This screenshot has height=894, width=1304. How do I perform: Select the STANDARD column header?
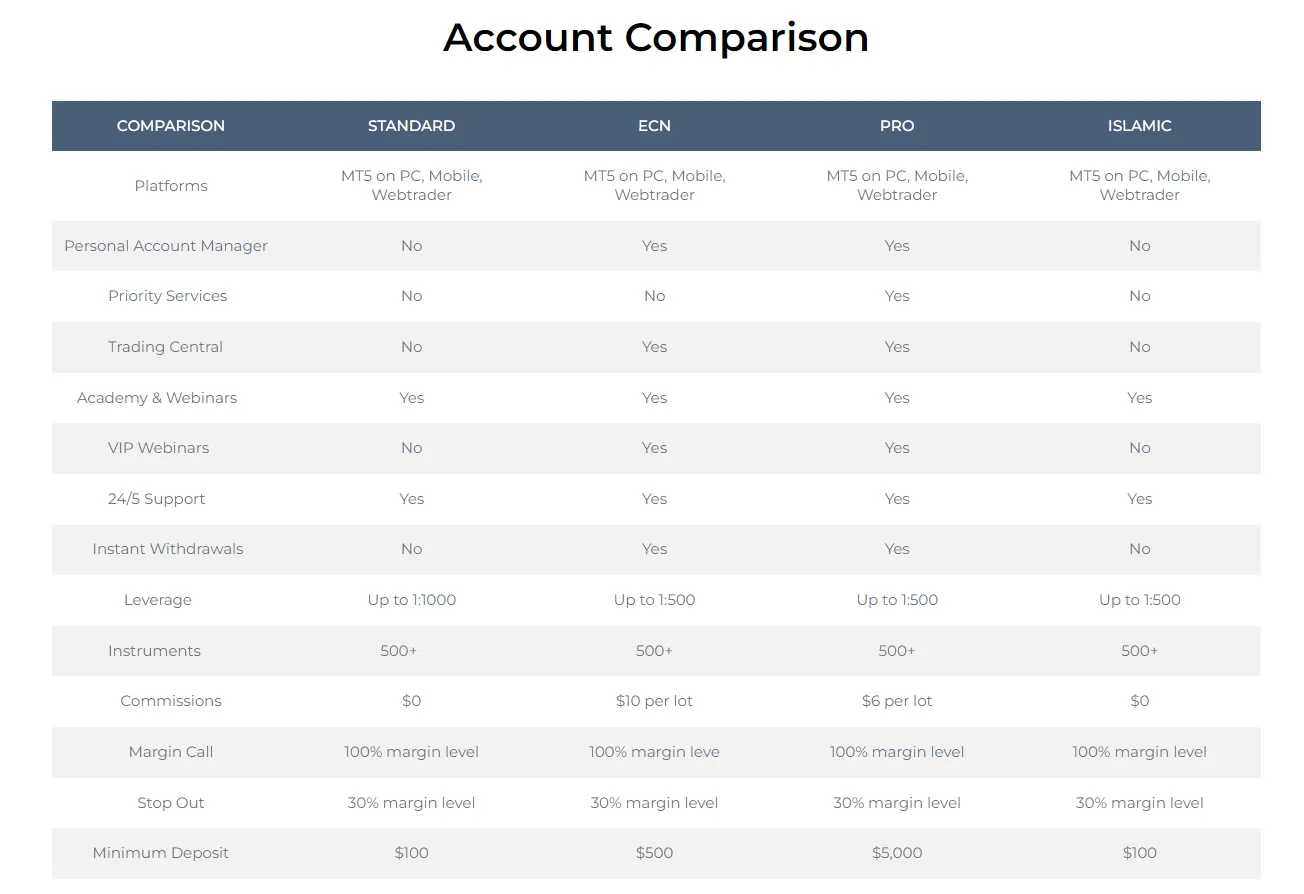tap(411, 126)
